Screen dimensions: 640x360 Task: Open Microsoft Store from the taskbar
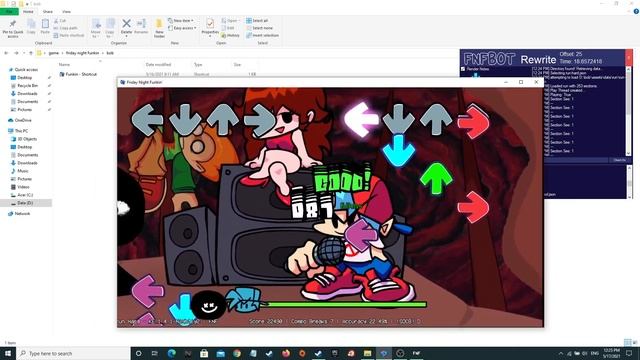coord(204,353)
